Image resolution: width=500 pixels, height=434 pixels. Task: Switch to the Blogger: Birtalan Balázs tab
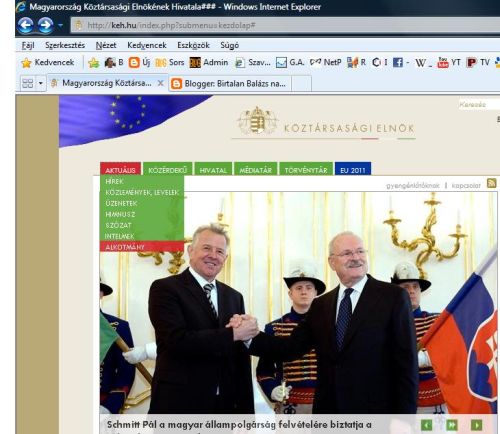pos(230,83)
